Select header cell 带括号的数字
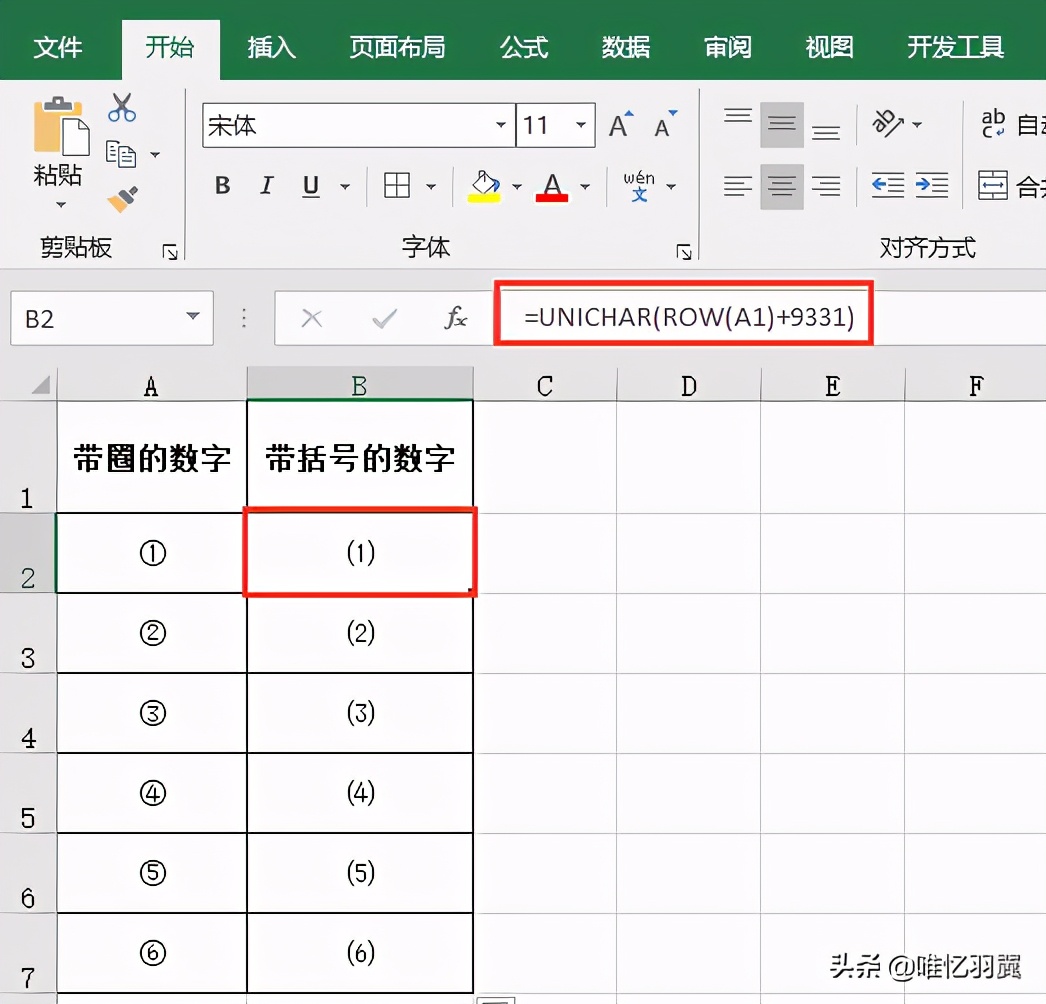This screenshot has width=1046, height=1004. (x=360, y=458)
